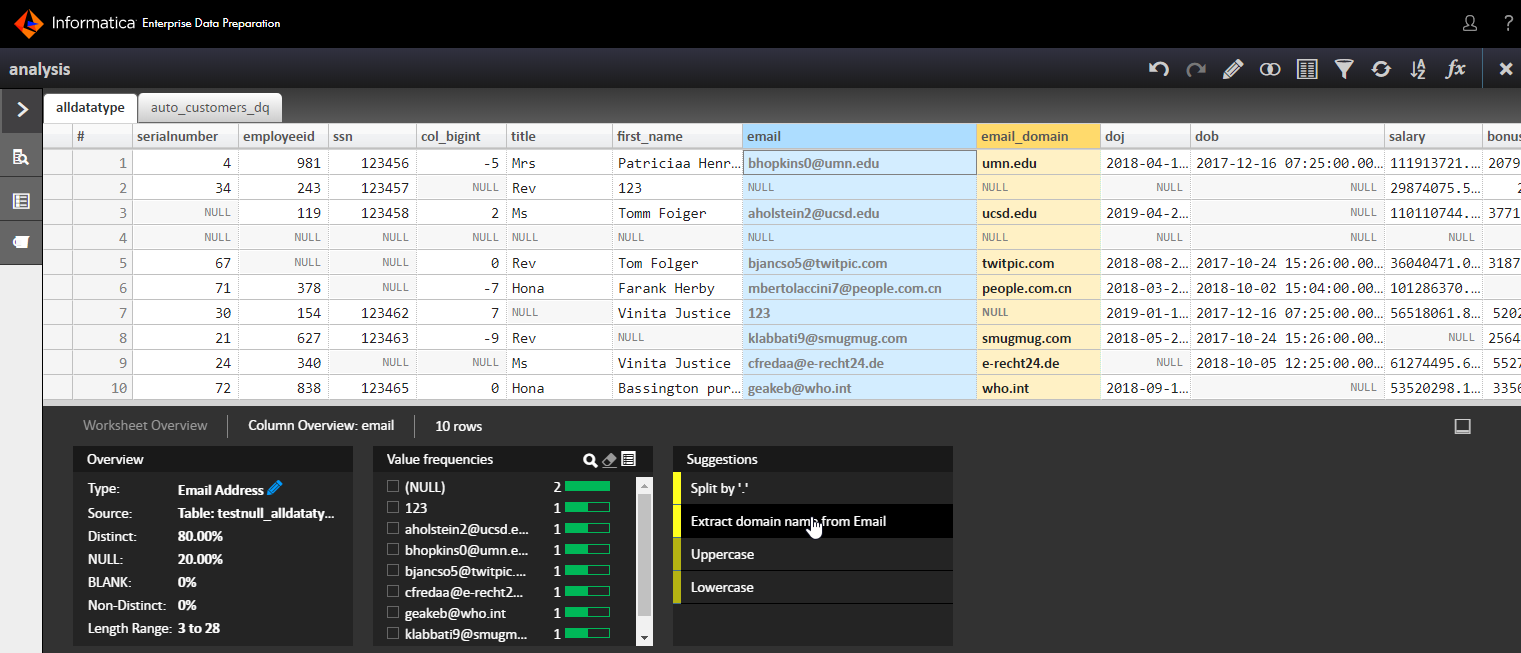1521x653 pixels.
Task: Open the pencil edit tool in the top toolbar
Action: pyautogui.click(x=1233, y=69)
